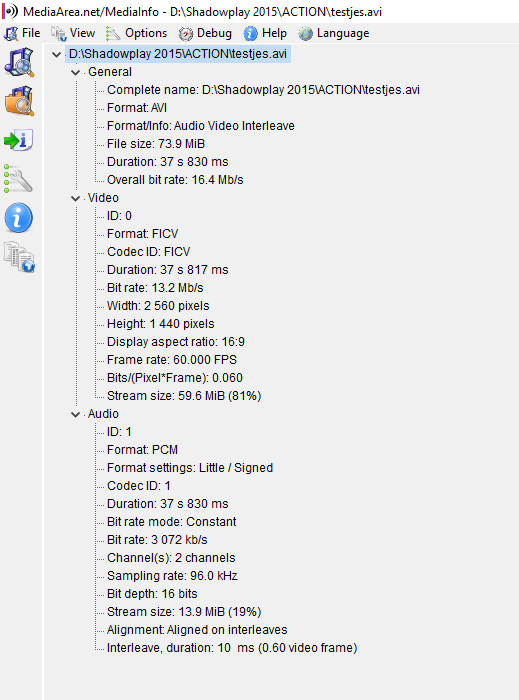Collapse the testjes.avi root tree node
The height and width of the screenshot is (700, 519).
click(56, 54)
